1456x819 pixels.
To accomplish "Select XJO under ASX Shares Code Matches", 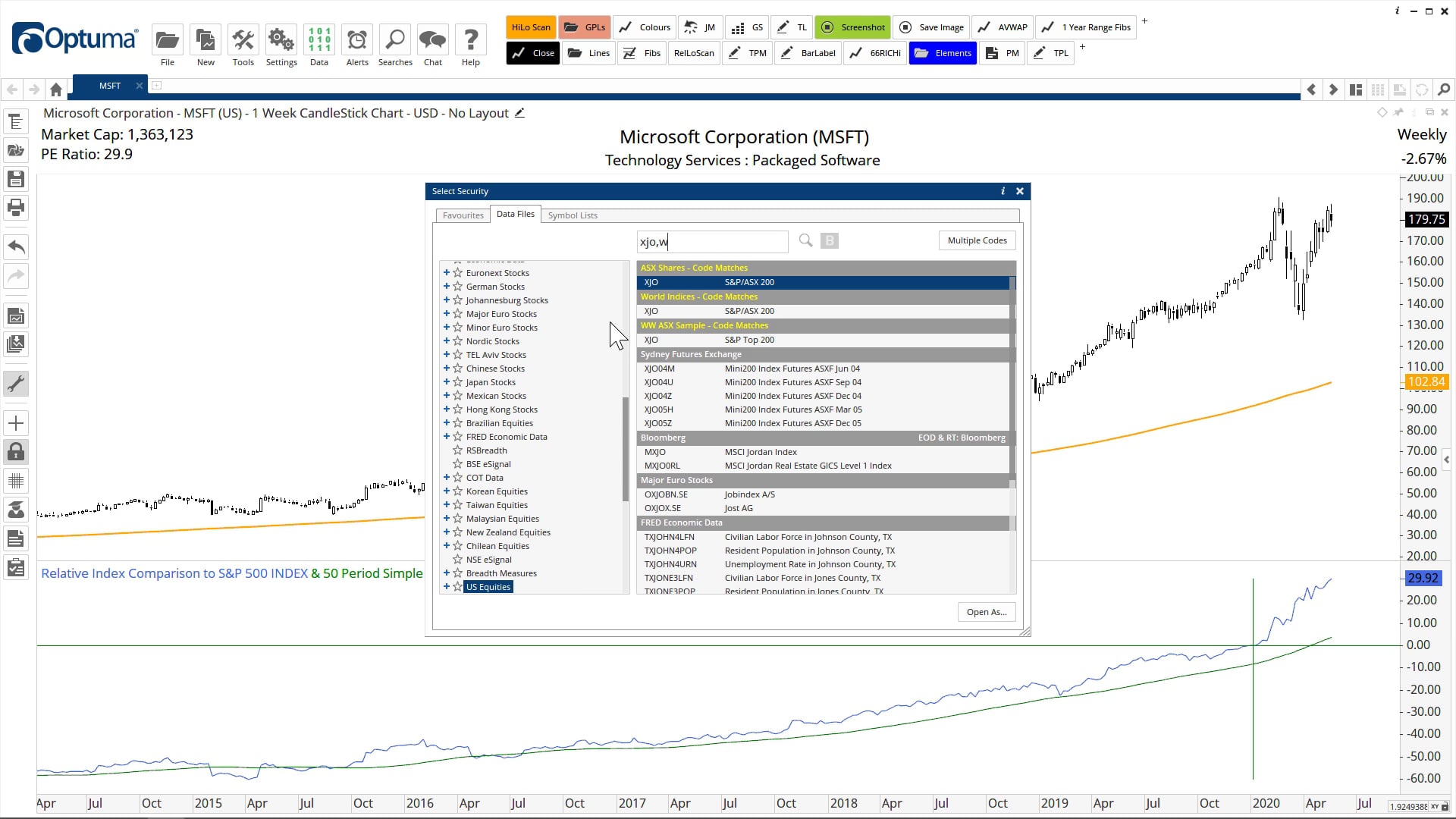I will coord(823,282).
